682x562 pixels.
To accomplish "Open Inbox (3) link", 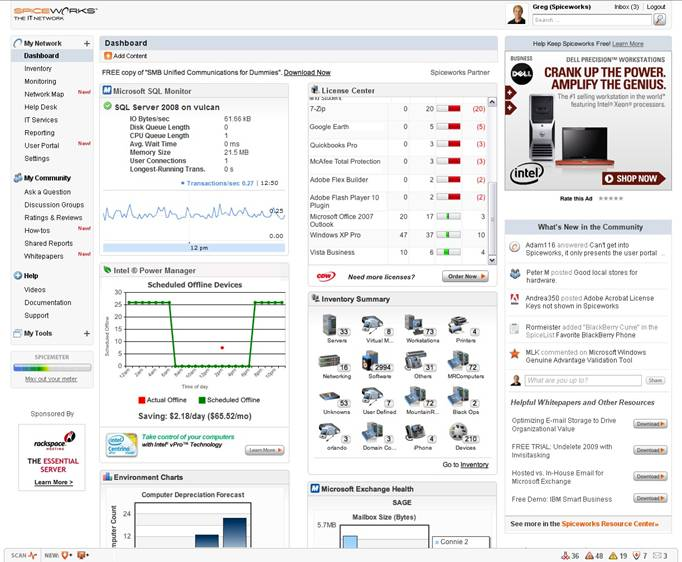I will pyautogui.click(x=626, y=7).
